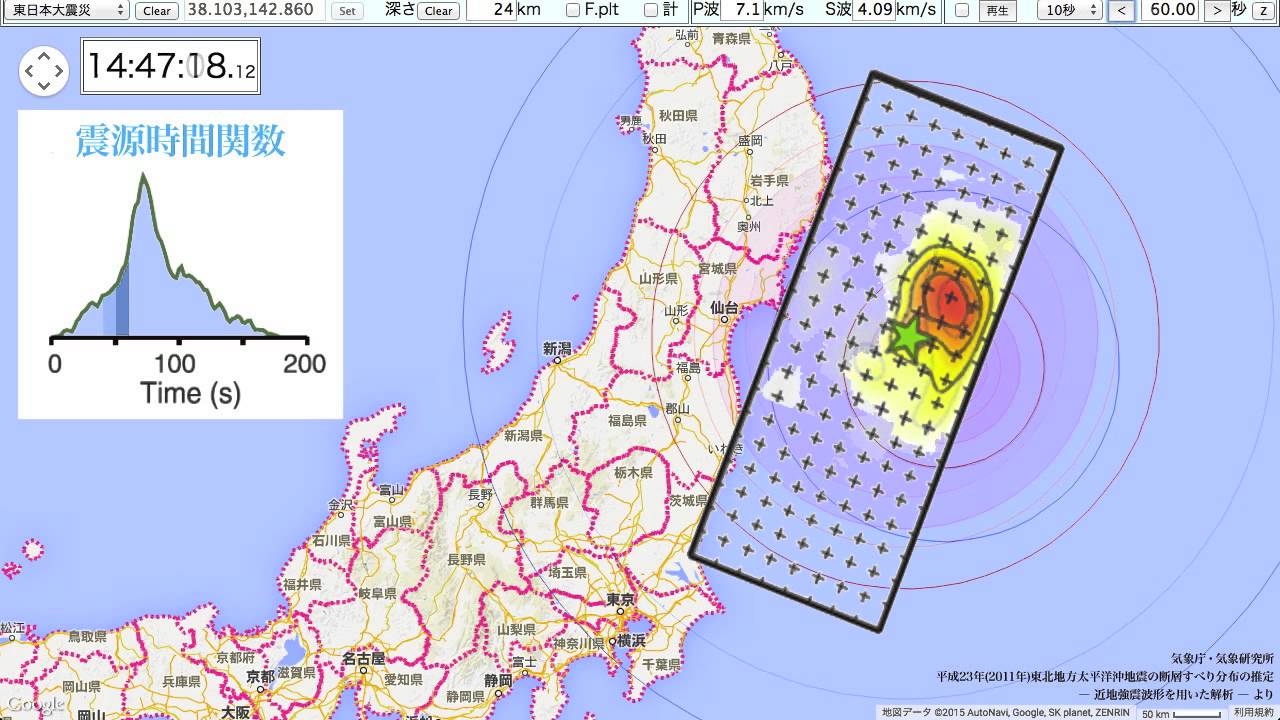Screen dimensions: 1280x720
Task: Click the 東京 city label
Action: tap(621, 600)
